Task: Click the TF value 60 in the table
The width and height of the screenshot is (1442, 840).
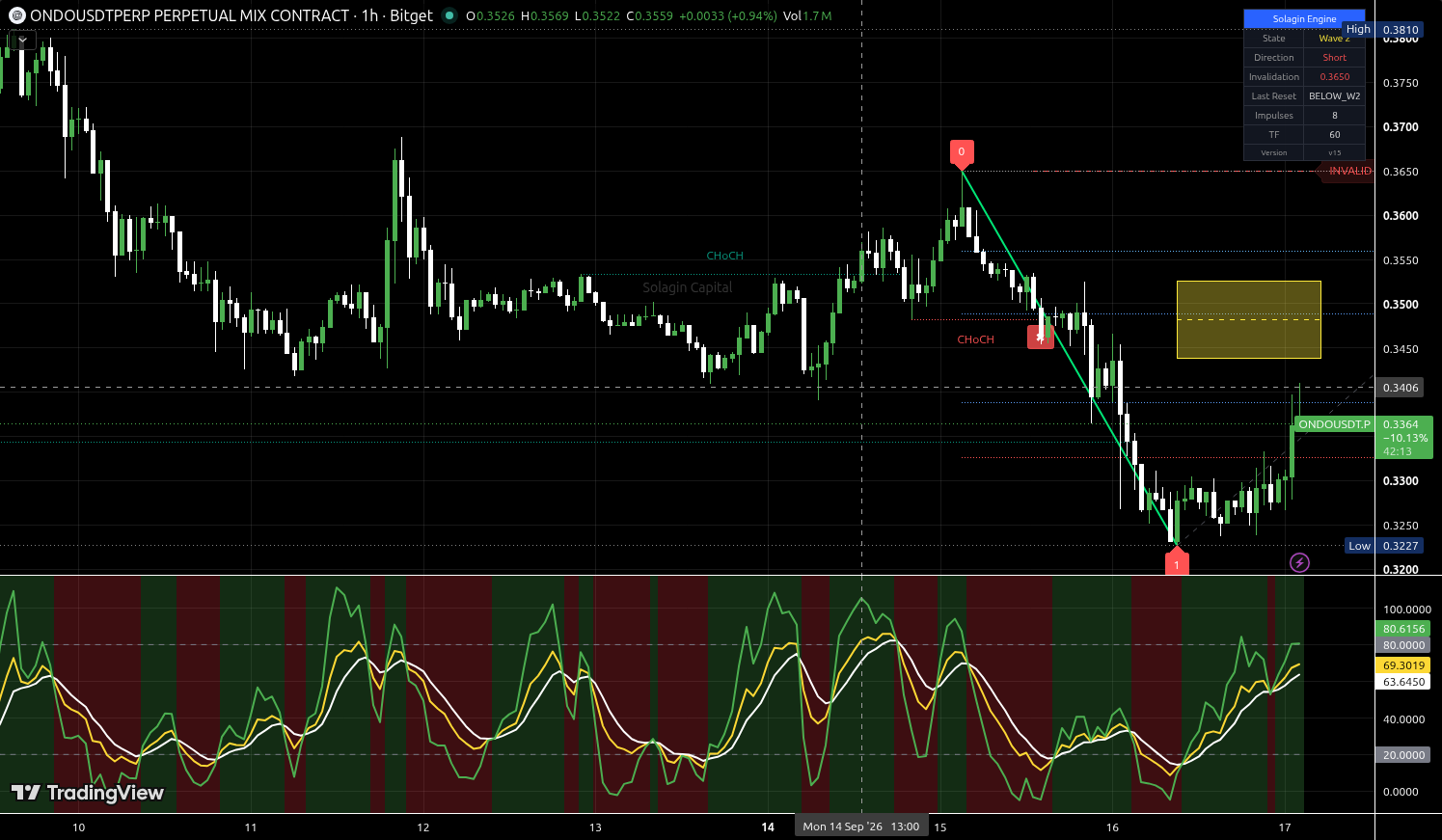Action: click(x=1335, y=135)
